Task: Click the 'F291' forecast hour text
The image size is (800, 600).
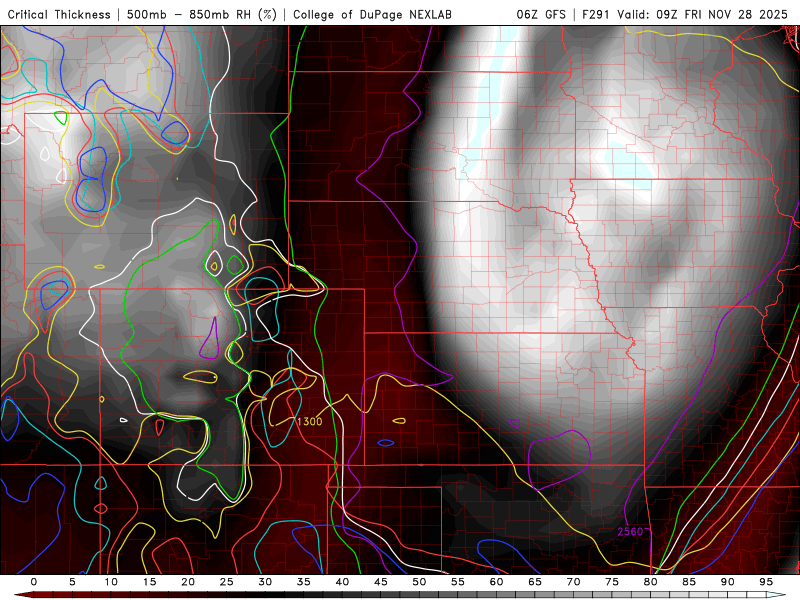Action: (596, 15)
